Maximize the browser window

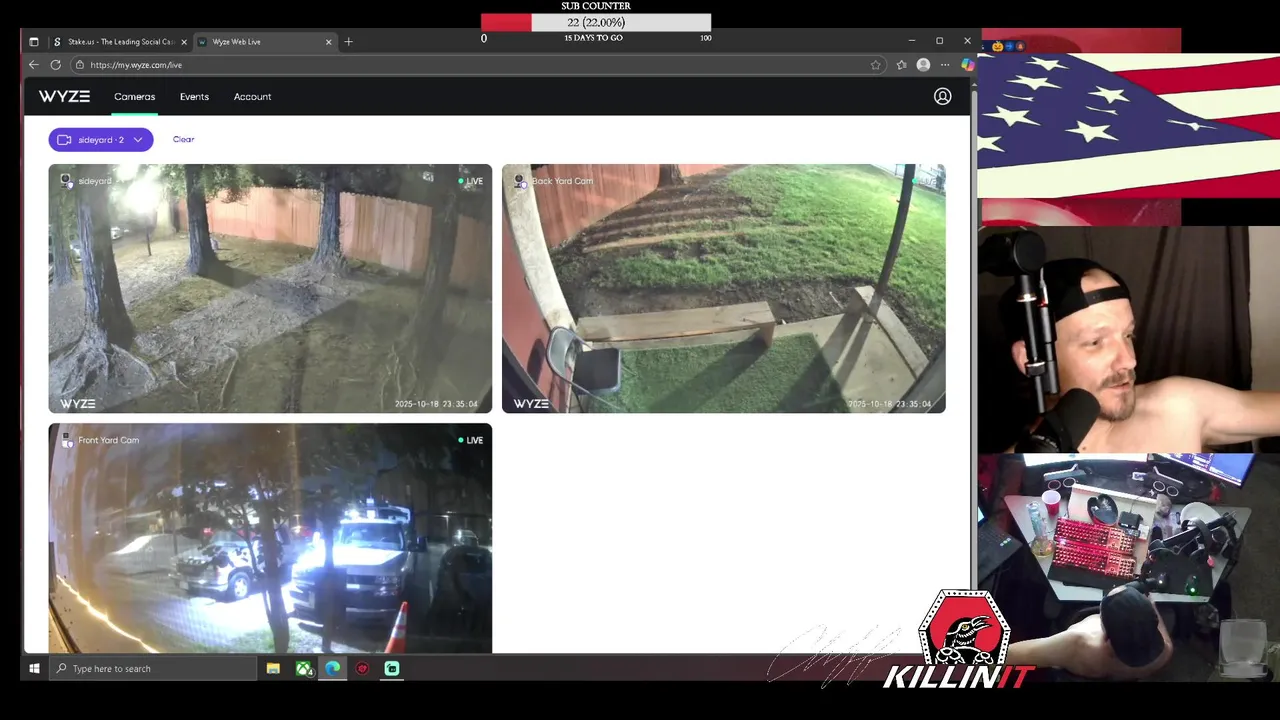click(939, 41)
